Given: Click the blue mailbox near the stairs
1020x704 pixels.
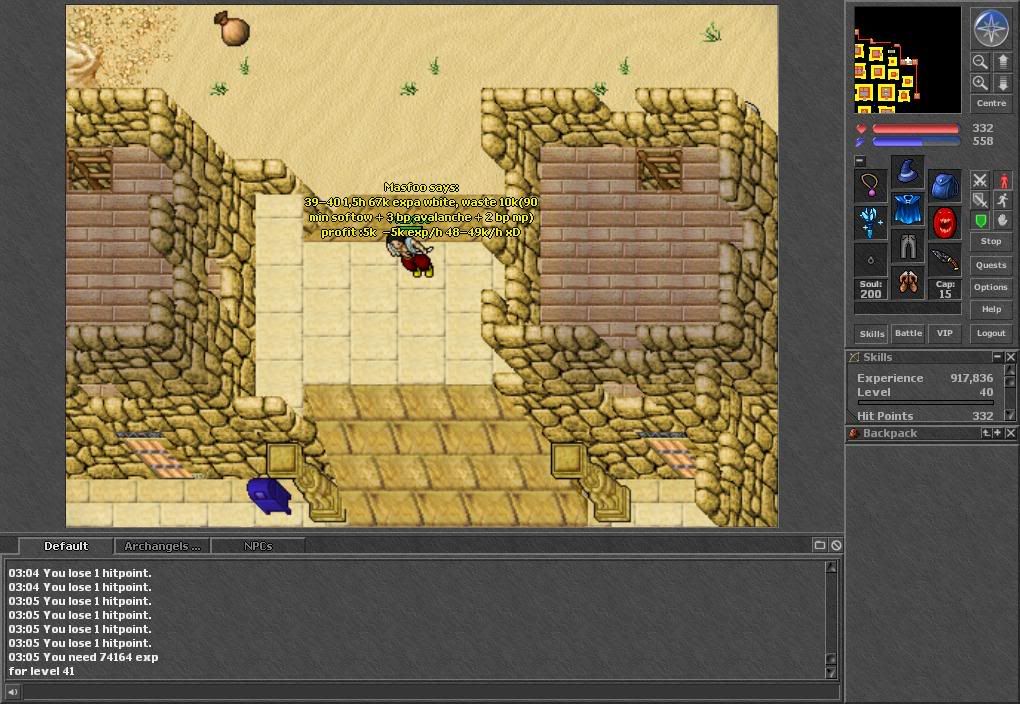Looking at the screenshot, I should point(269,496).
